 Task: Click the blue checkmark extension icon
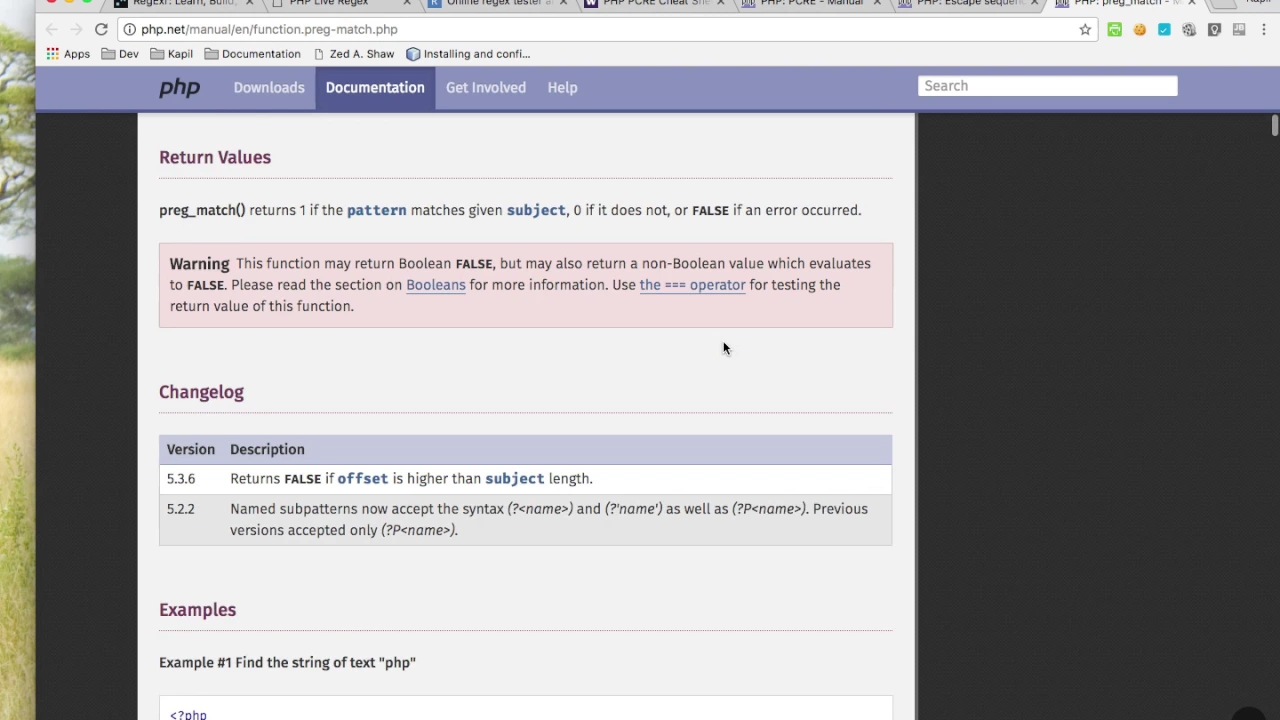[1164, 30]
